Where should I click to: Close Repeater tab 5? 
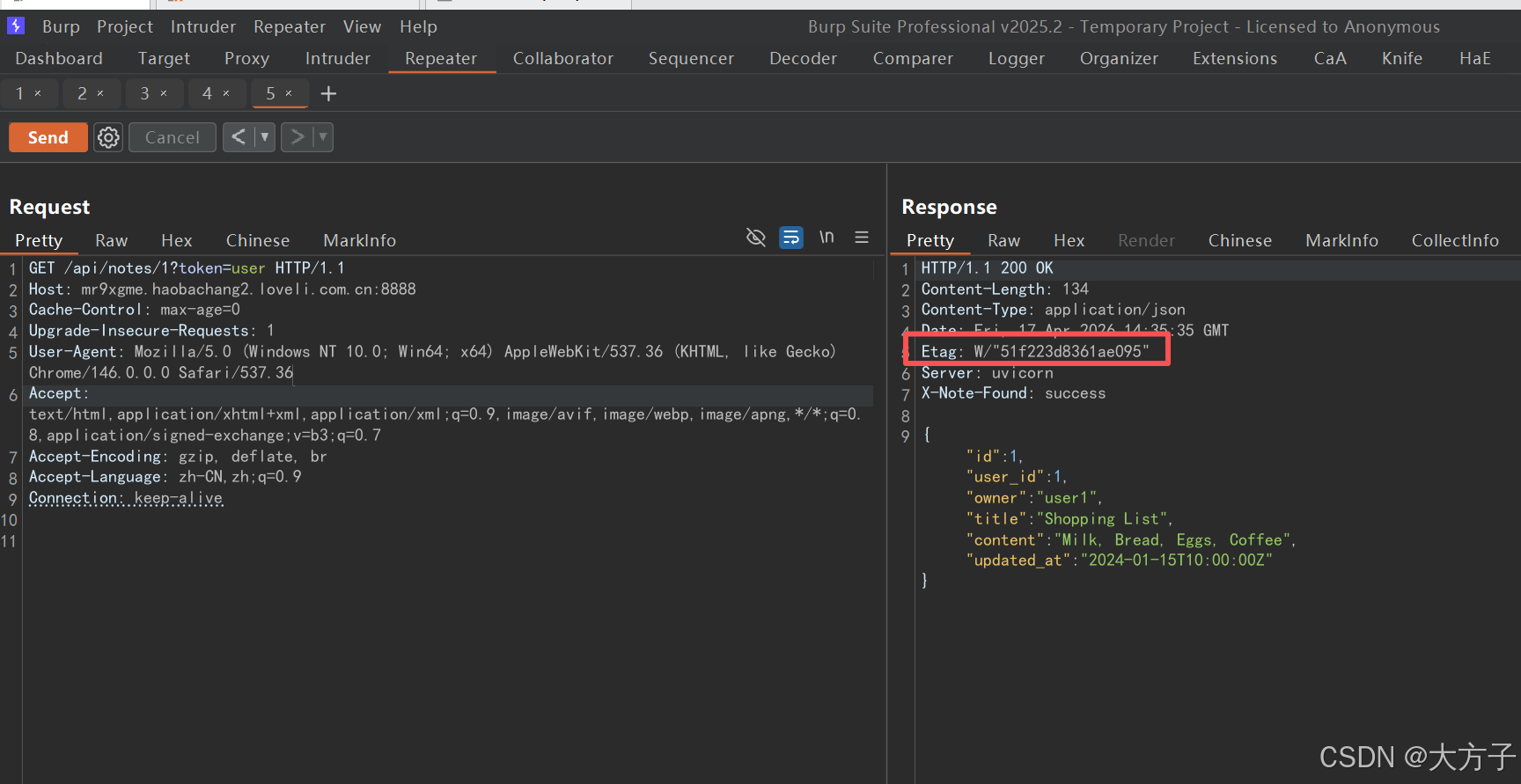(x=289, y=93)
